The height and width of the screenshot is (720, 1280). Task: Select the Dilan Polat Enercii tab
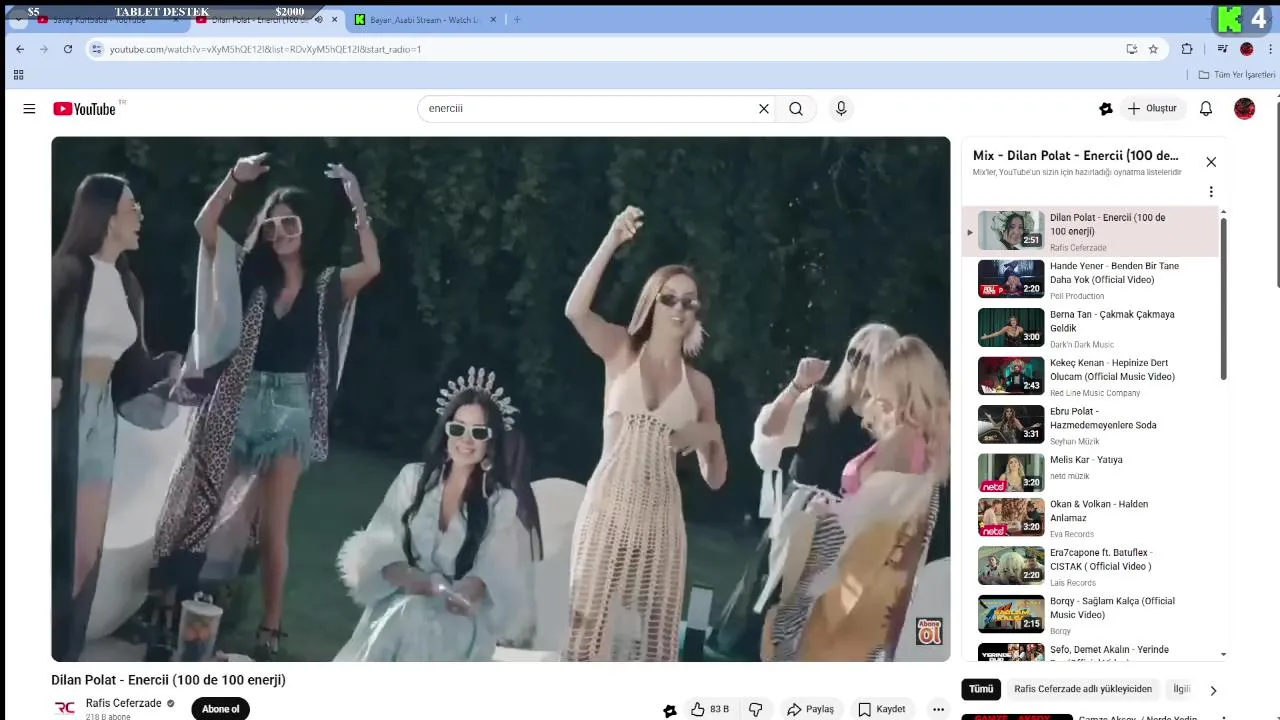coord(260,19)
